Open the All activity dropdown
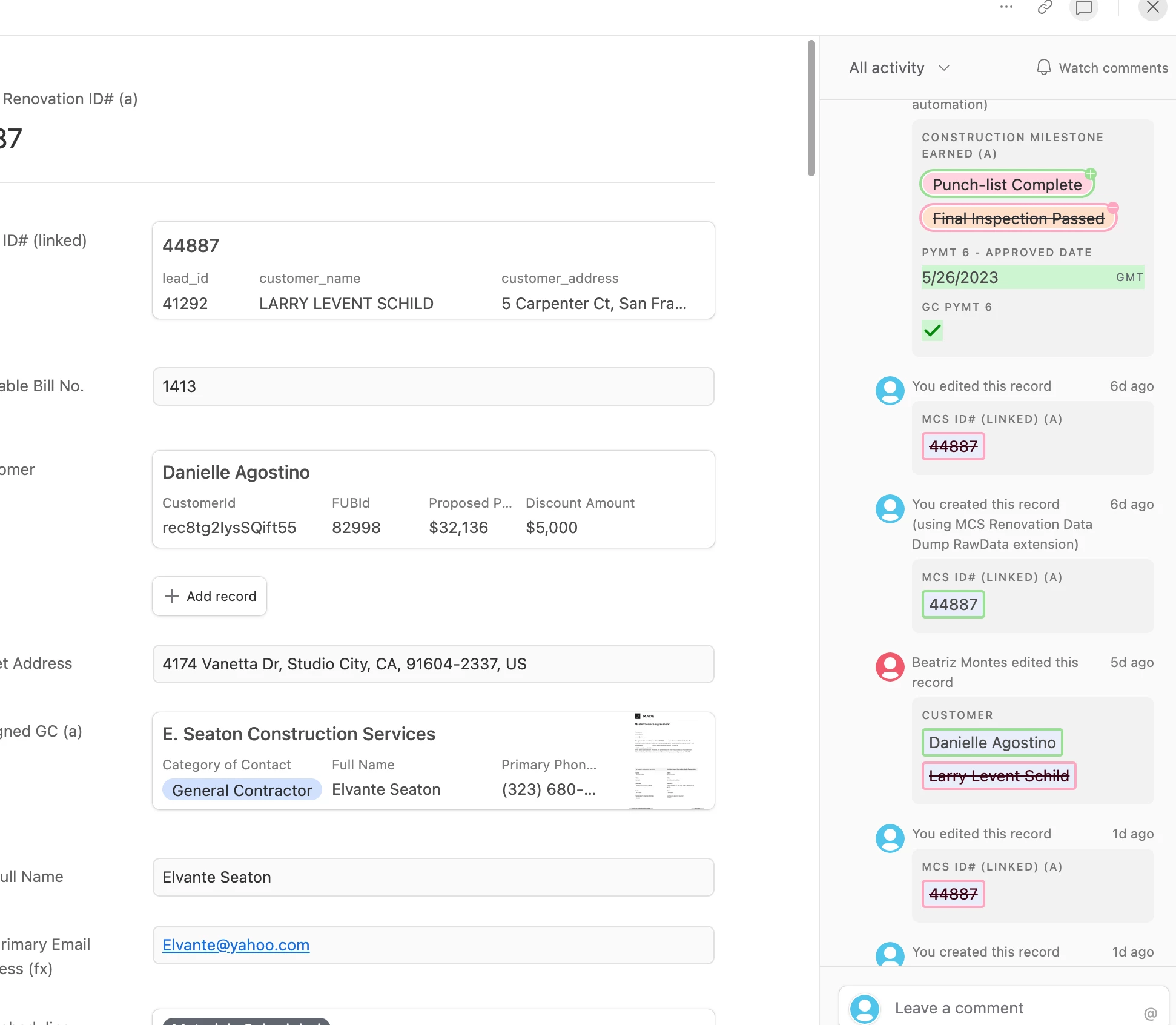1176x1025 pixels. click(899, 68)
